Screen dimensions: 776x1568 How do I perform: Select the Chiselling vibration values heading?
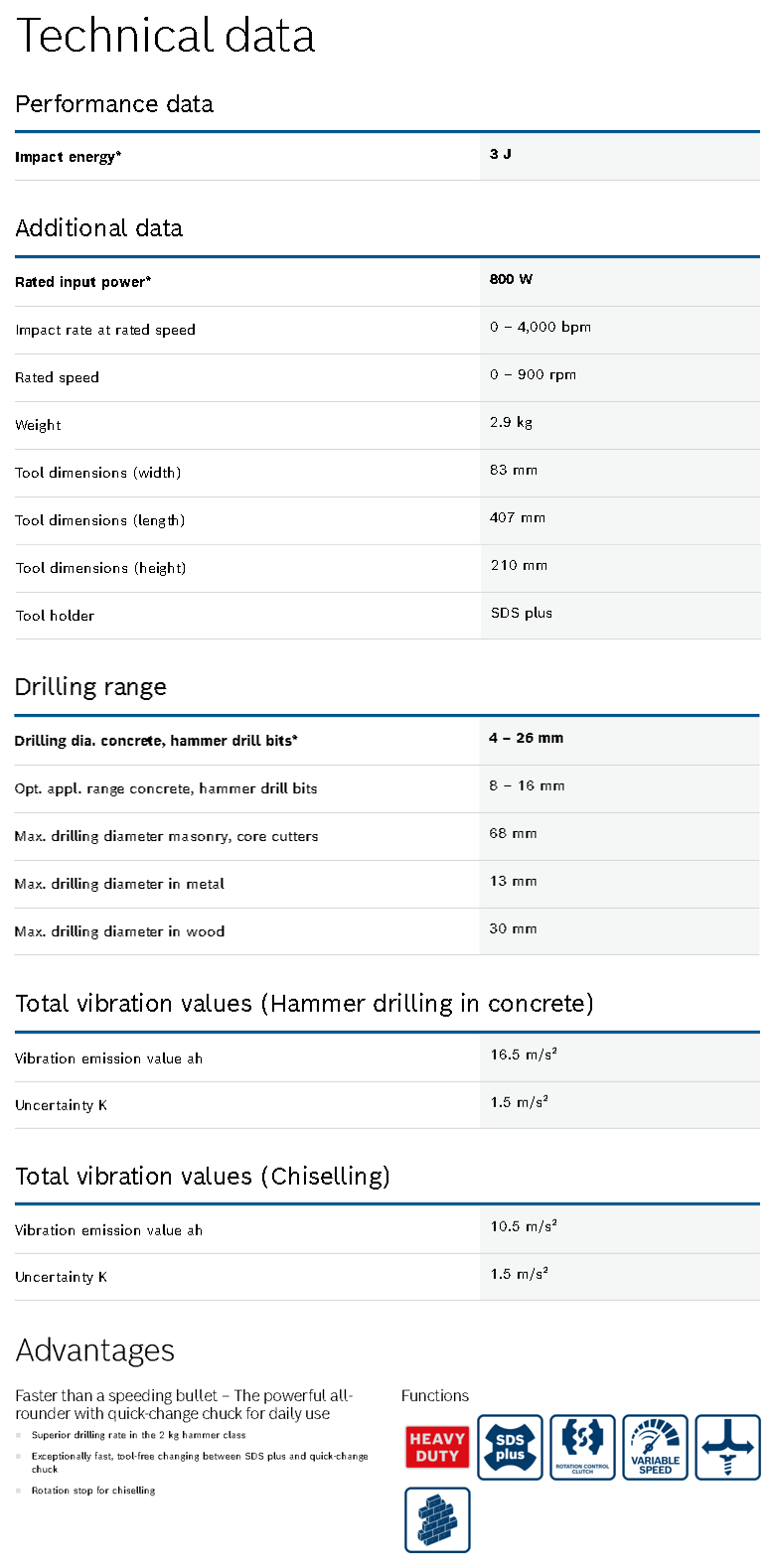203,1177
